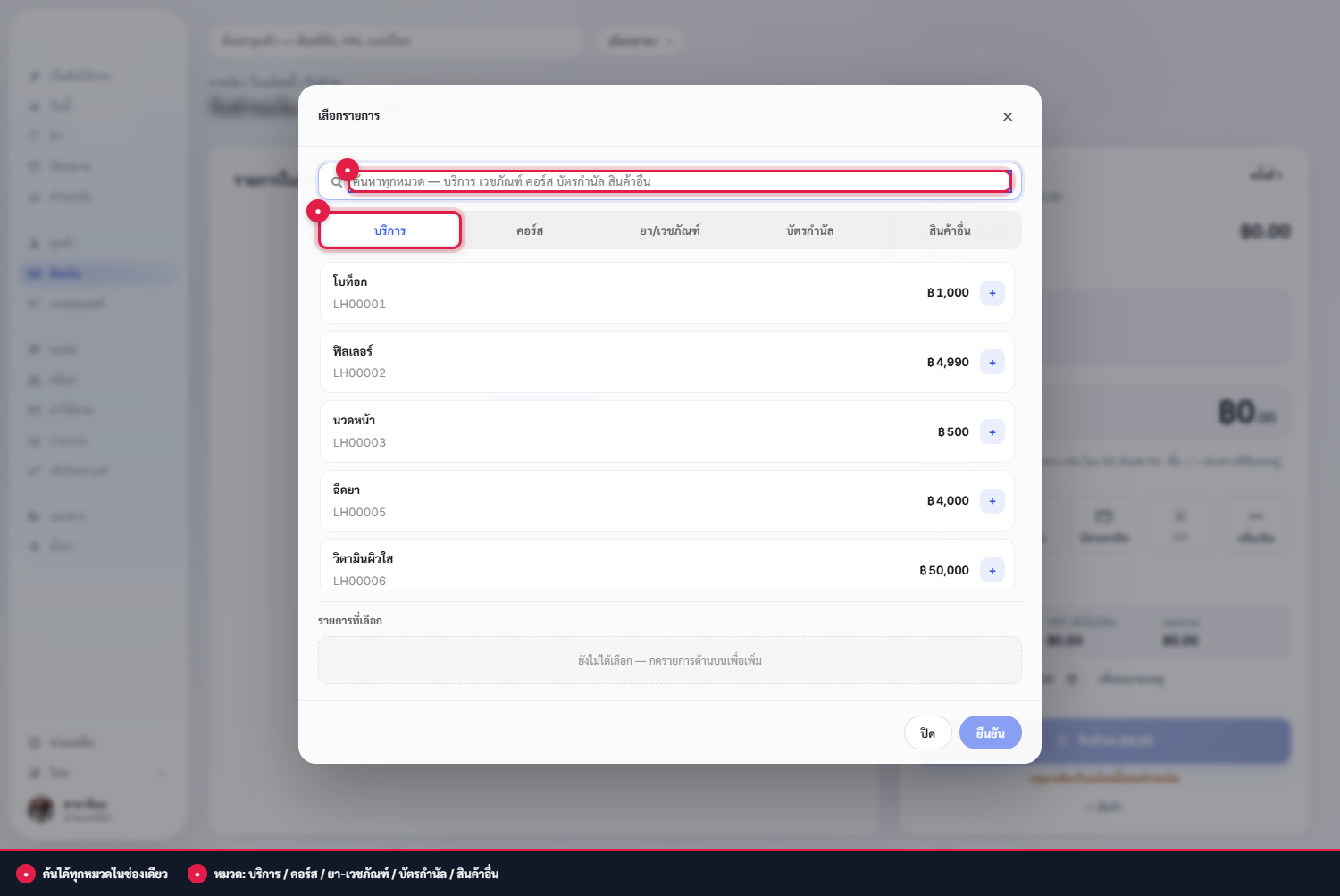This screenshot has width=1340, height=896.
Task: Click the item name วิตามินผิวใส
Action: click(x=364, y=558)
